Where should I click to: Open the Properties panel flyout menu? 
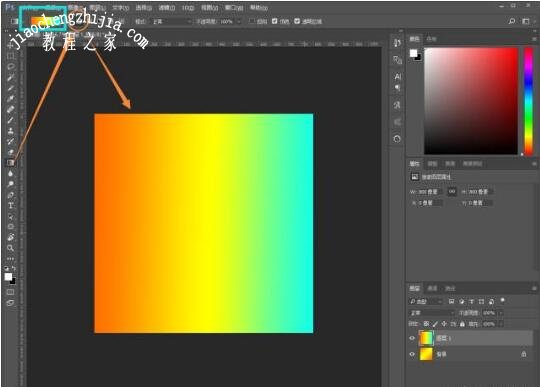[534, 164]
